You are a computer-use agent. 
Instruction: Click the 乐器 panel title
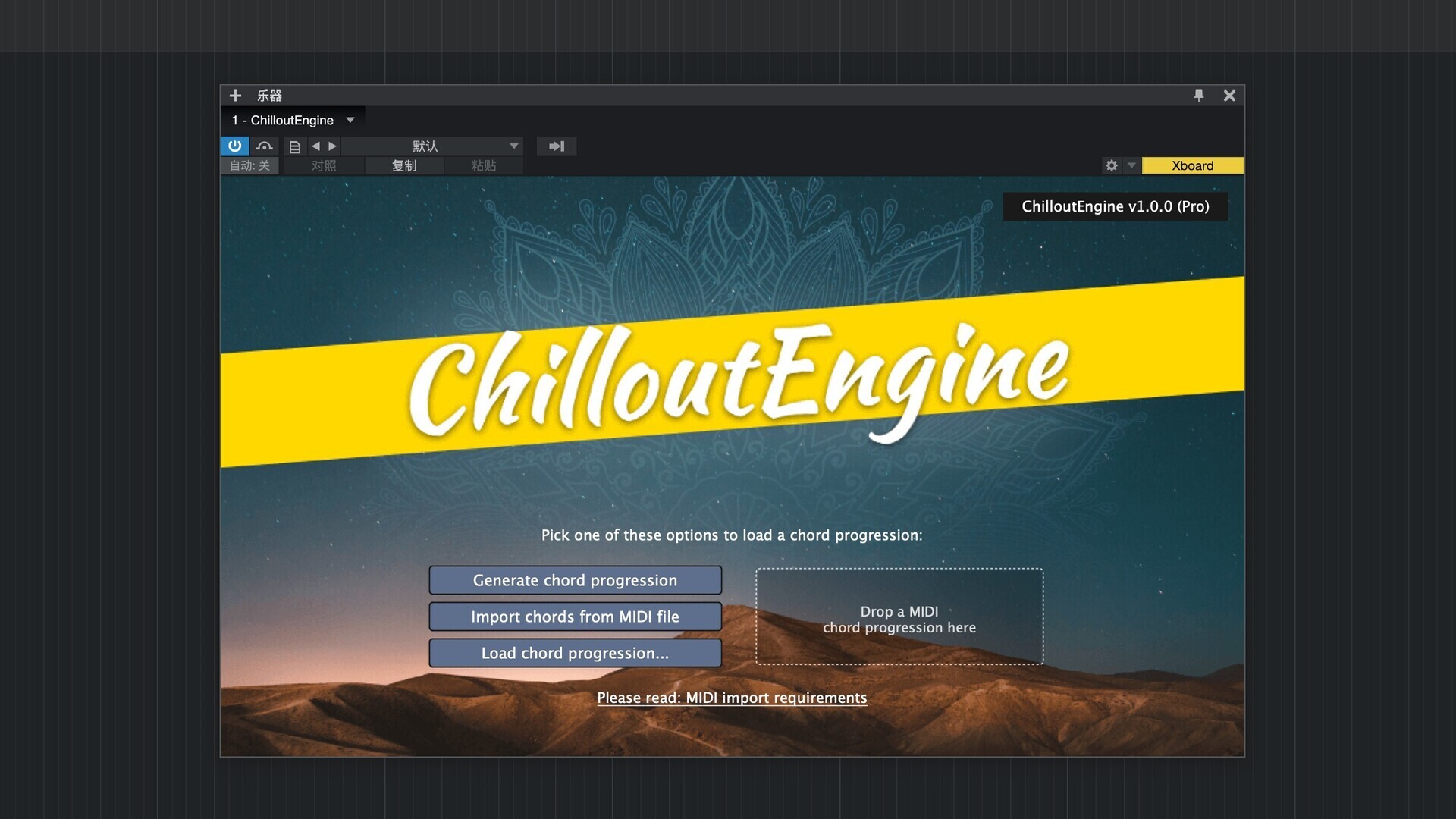(x=269, y=96)
